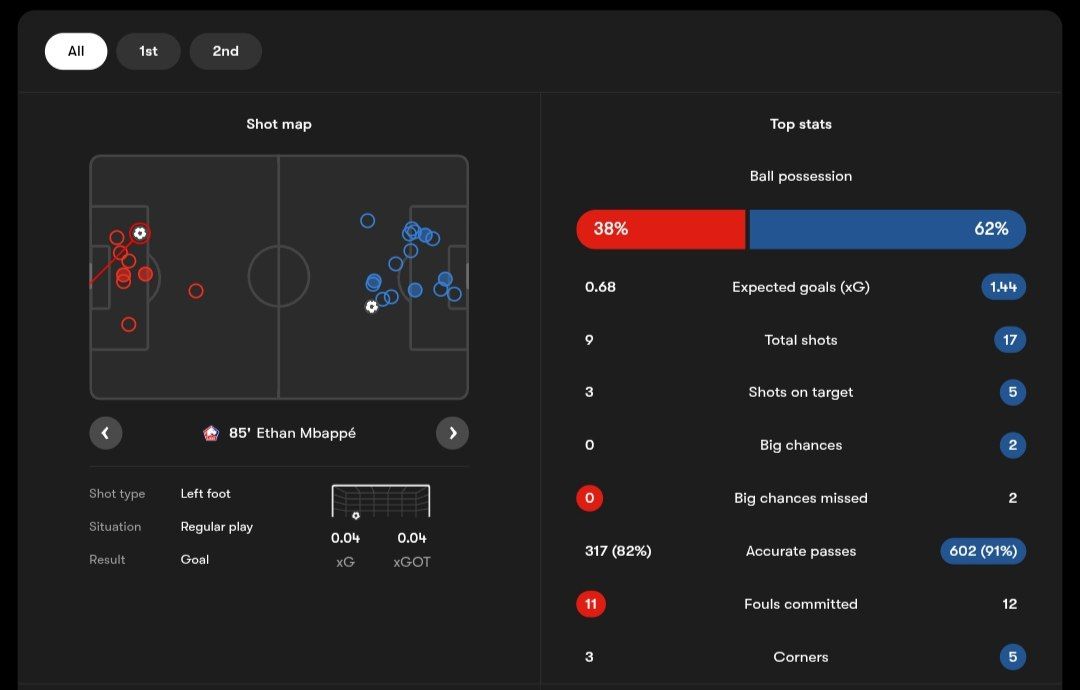Select the lowest red shot marker in the box
This screenshot has width=1080, height=690.
click(x=128, y=324)
